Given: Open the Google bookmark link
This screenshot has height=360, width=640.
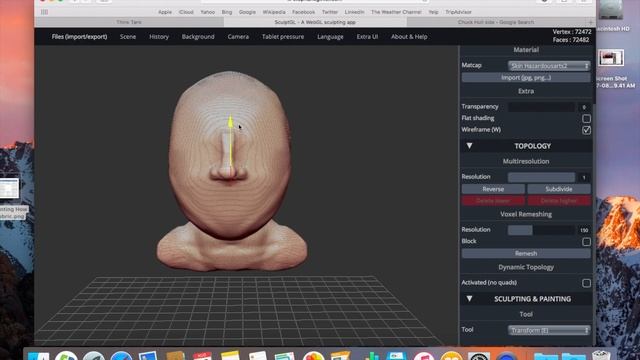Looking at the screenshot, I should (x=247, y=12).
